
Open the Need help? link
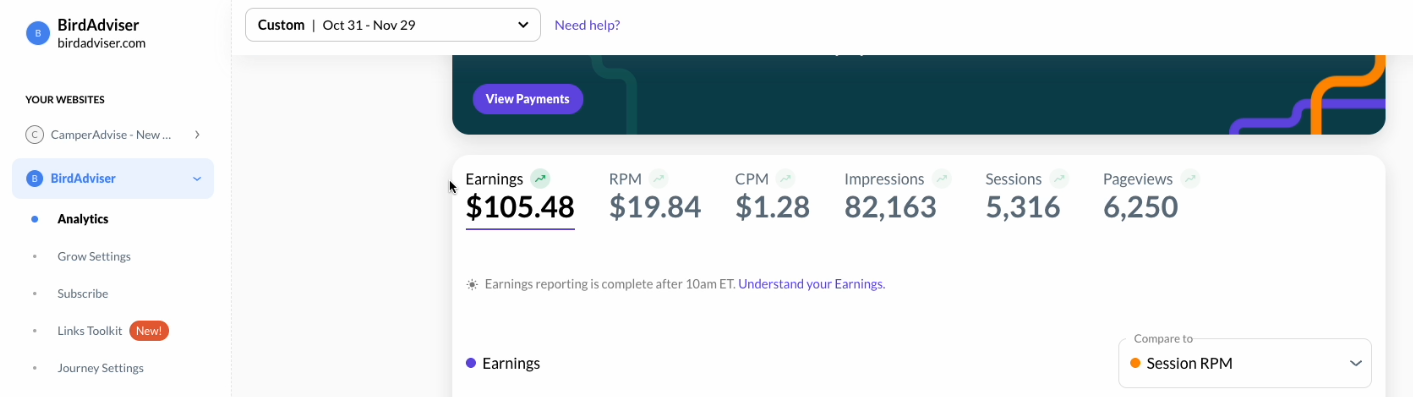click(587, 25)
